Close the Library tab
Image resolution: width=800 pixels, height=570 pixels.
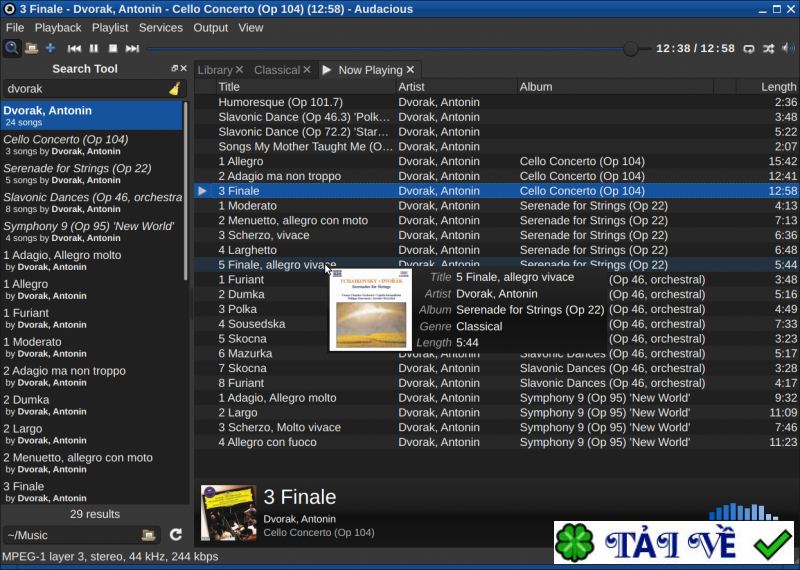pyautogui.click(x=239, y=70)
